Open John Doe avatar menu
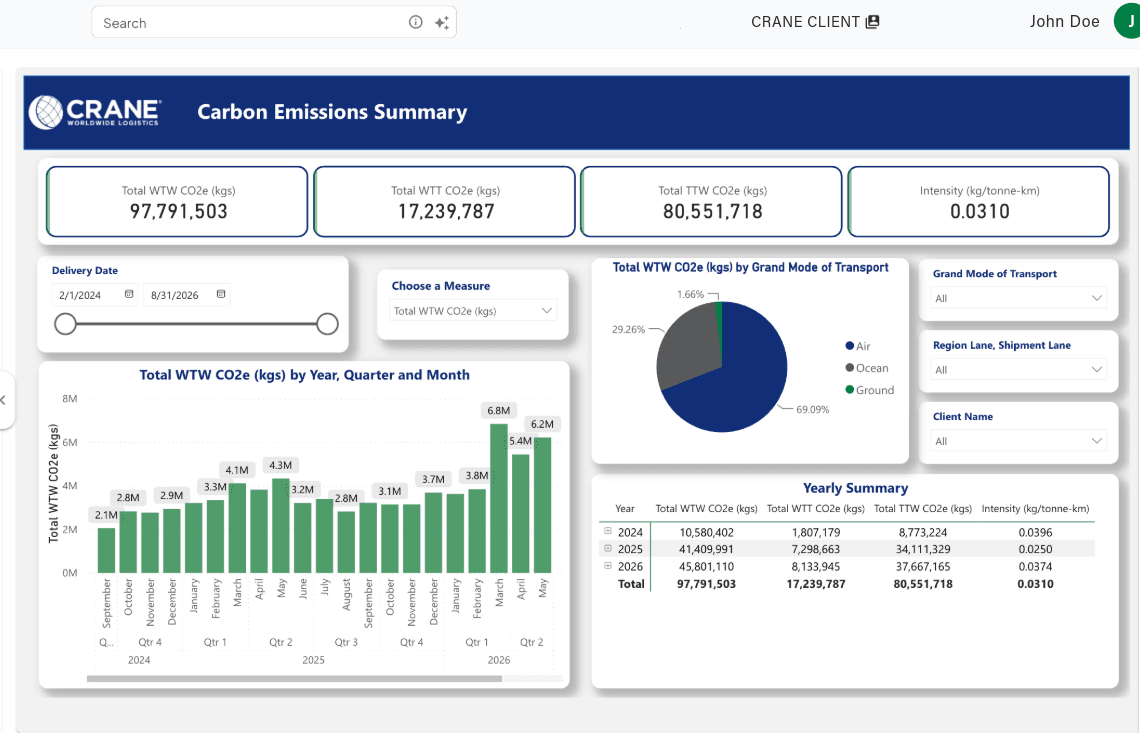The image size is (1140, 736). point(1128,22)
